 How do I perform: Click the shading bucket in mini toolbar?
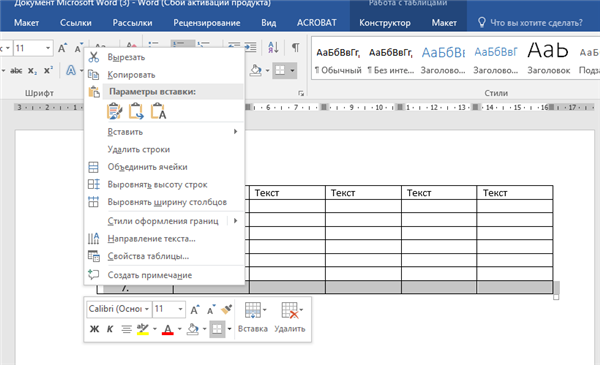click(192, 329)
